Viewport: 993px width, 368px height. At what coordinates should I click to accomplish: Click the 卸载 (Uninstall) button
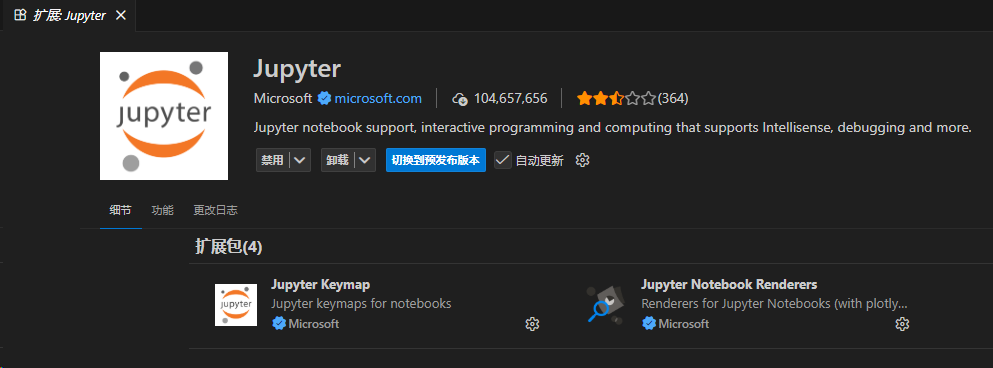pos(338,160)
